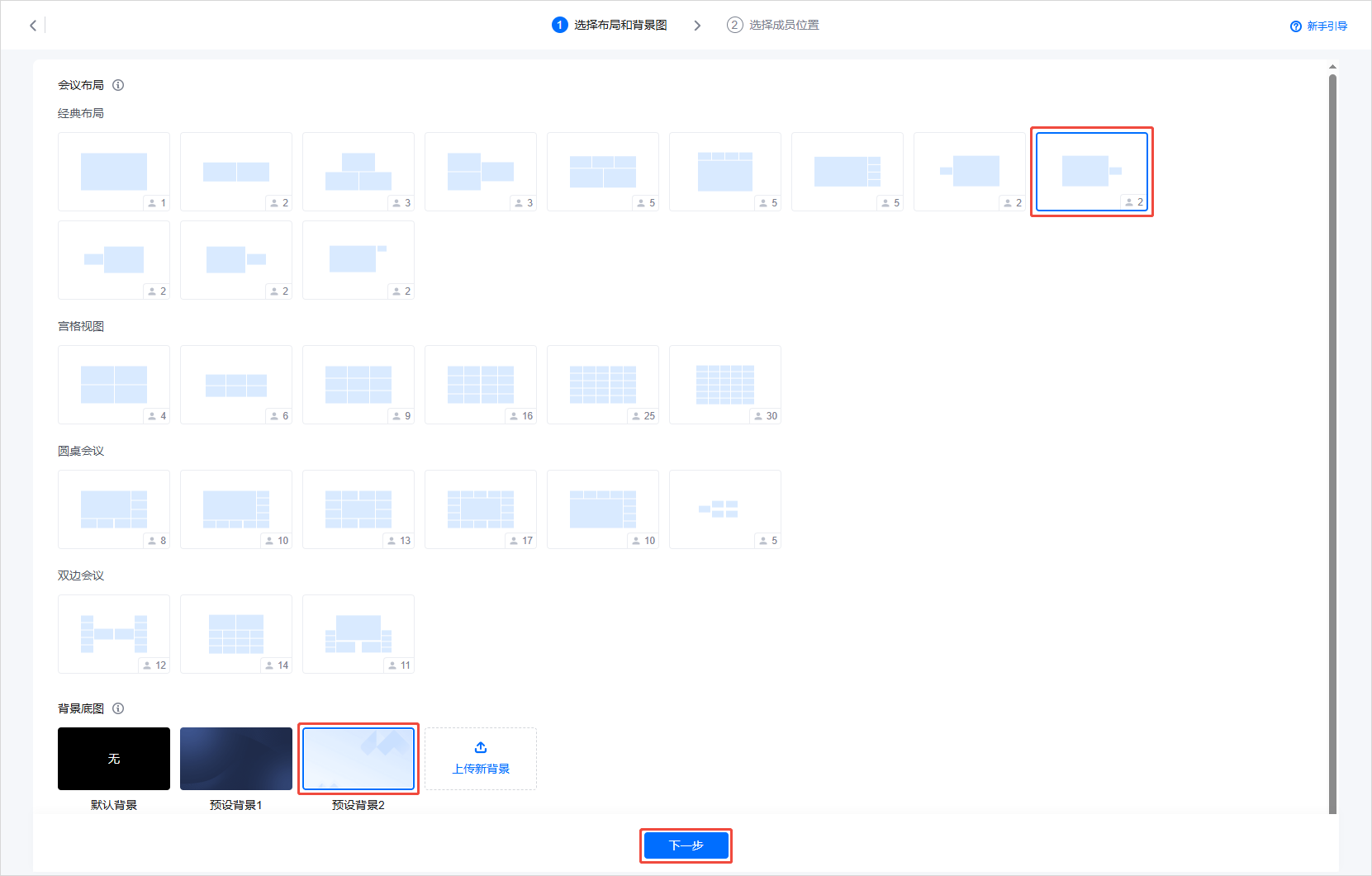The image size is (1372, 876).
Task: Select the 13-person round table layout
Action: 358,509
